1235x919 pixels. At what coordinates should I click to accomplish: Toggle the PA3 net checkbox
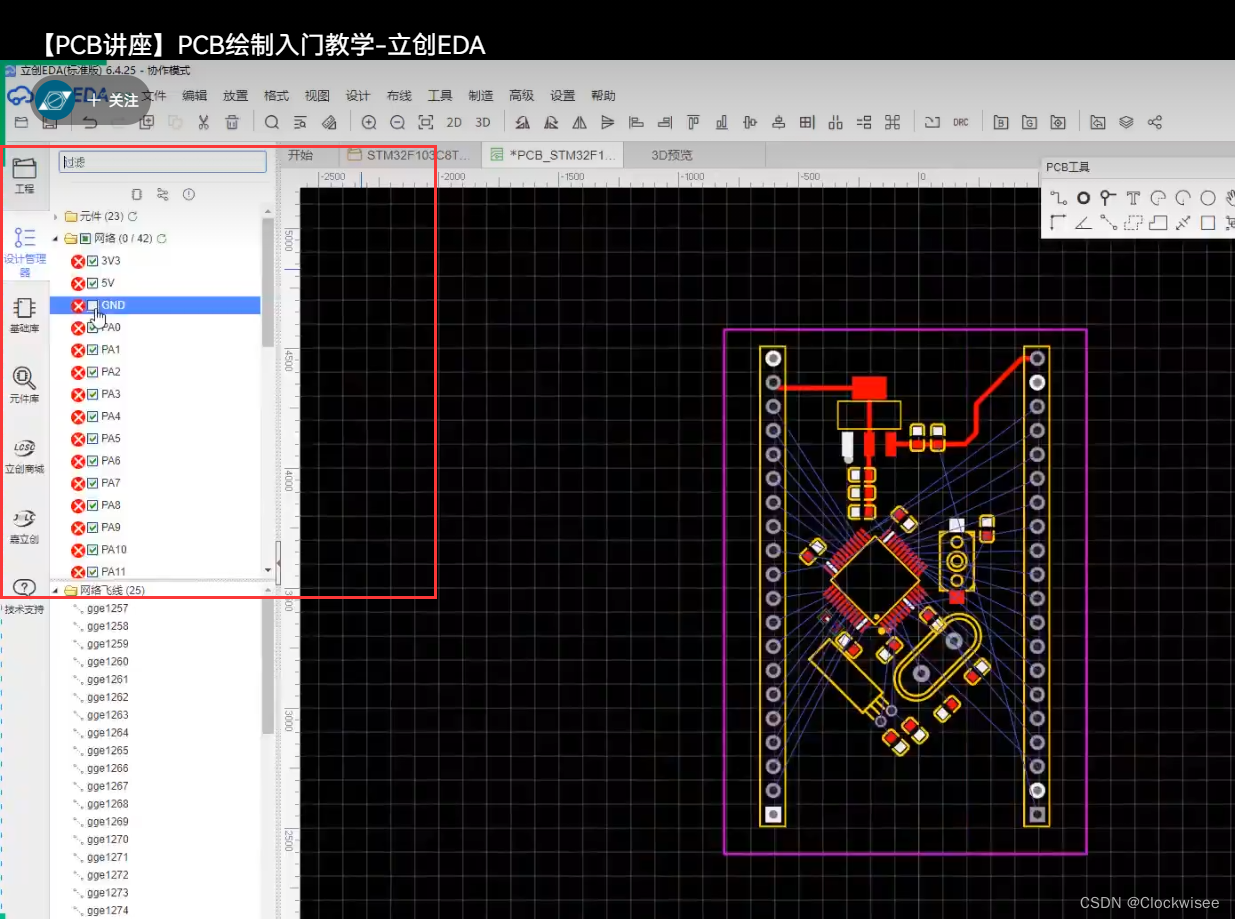tap(93, 394)
